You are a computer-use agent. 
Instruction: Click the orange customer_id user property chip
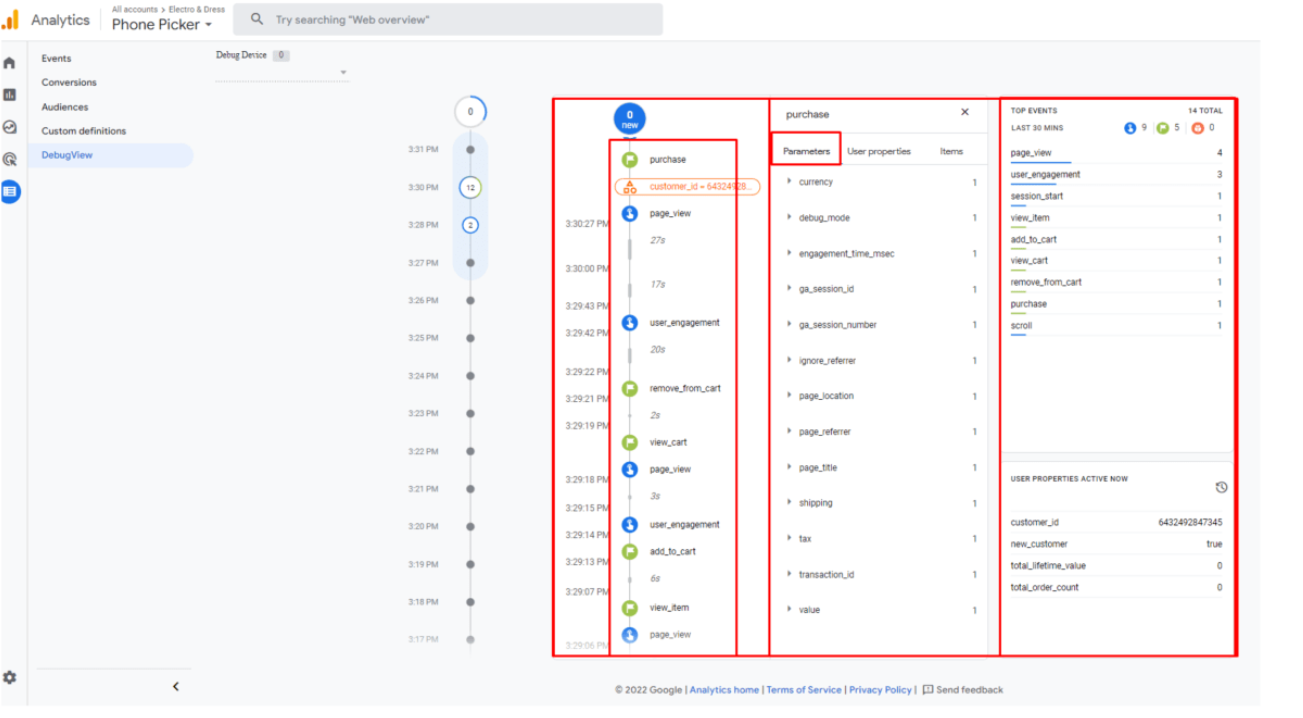point(687,187)
